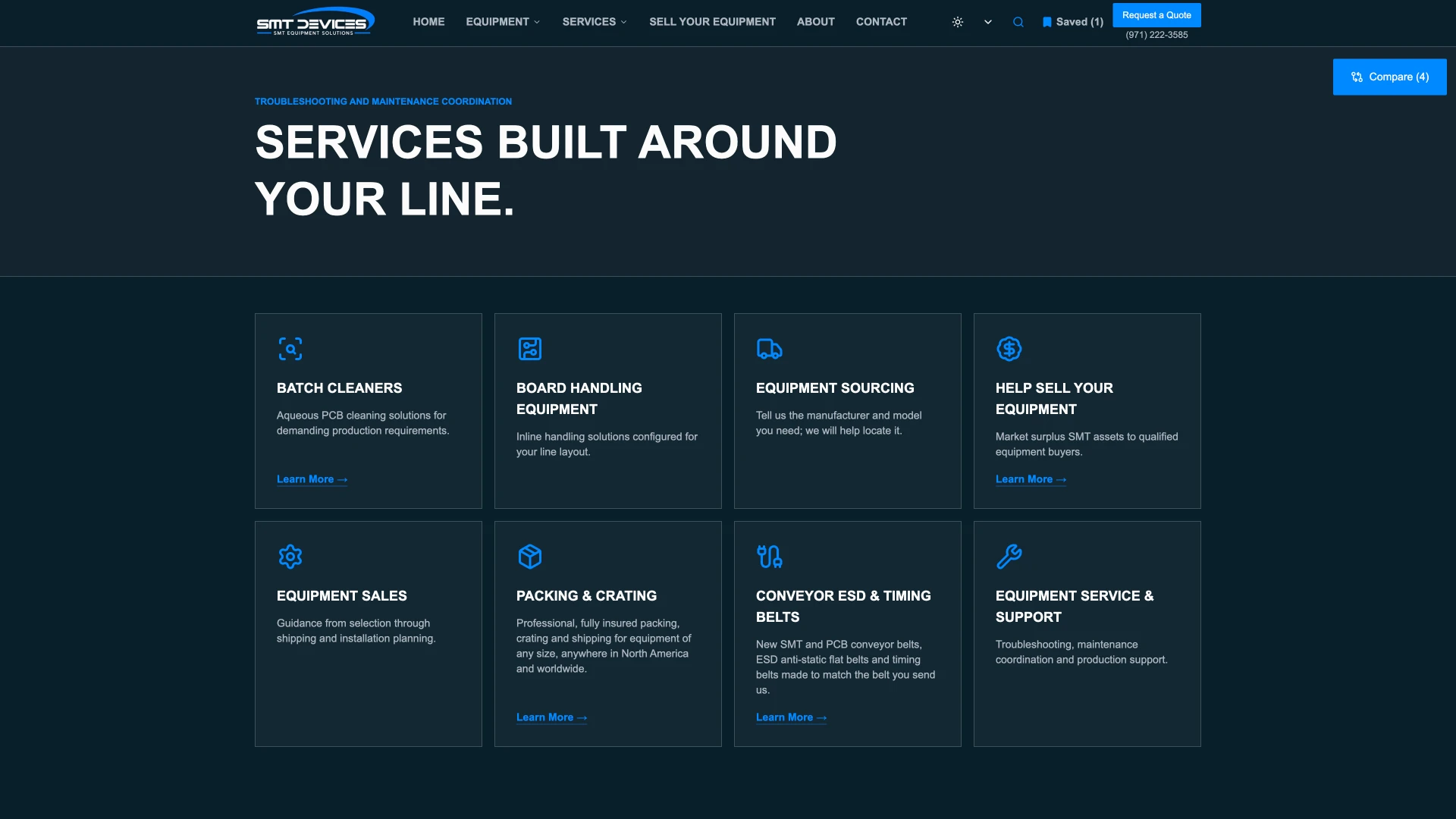
Task: Select the Equipment Service & Support heading
Action: point(1075,607)
